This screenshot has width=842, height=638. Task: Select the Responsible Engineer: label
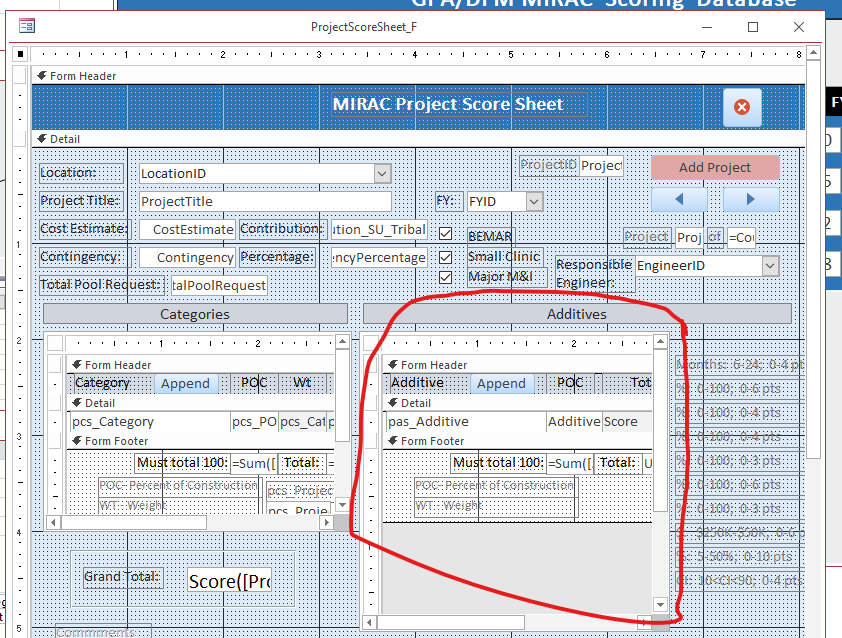coord(594,273)
